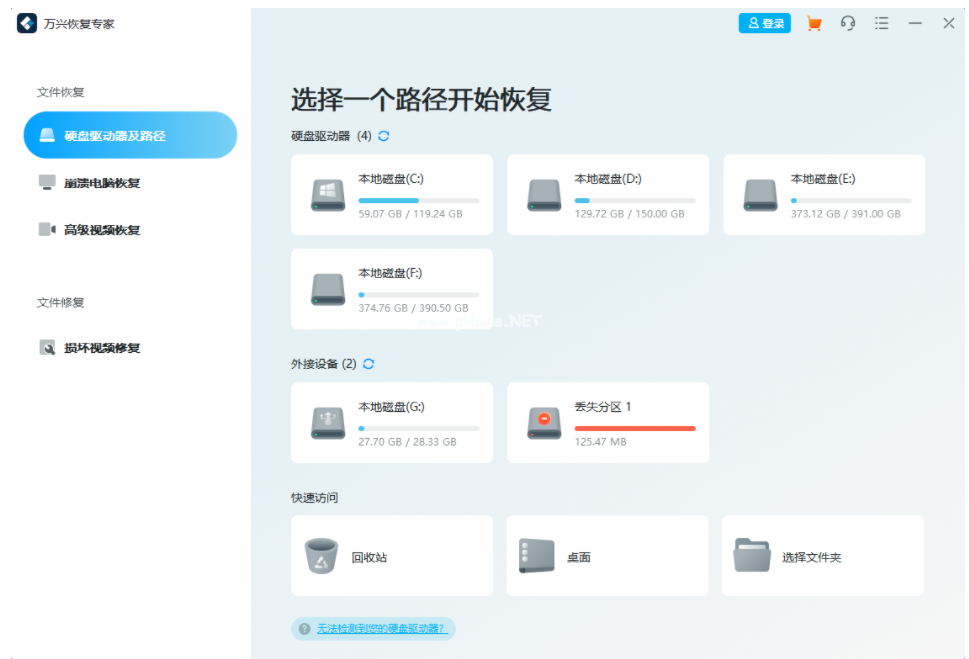Open the 桌面 quick access card
This screenshot has width=969, height=659.
(606, 555)
